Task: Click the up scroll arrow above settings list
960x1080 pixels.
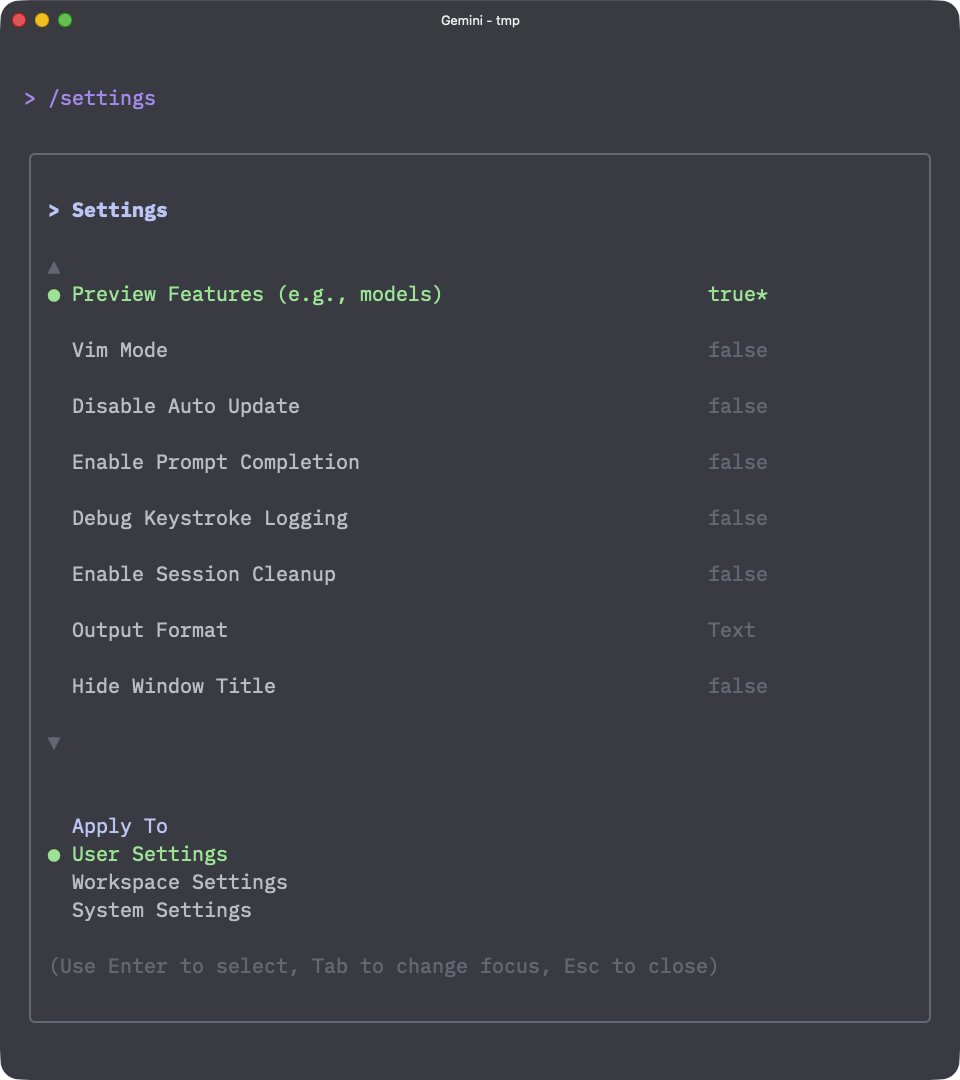Action: pos(54,267)
